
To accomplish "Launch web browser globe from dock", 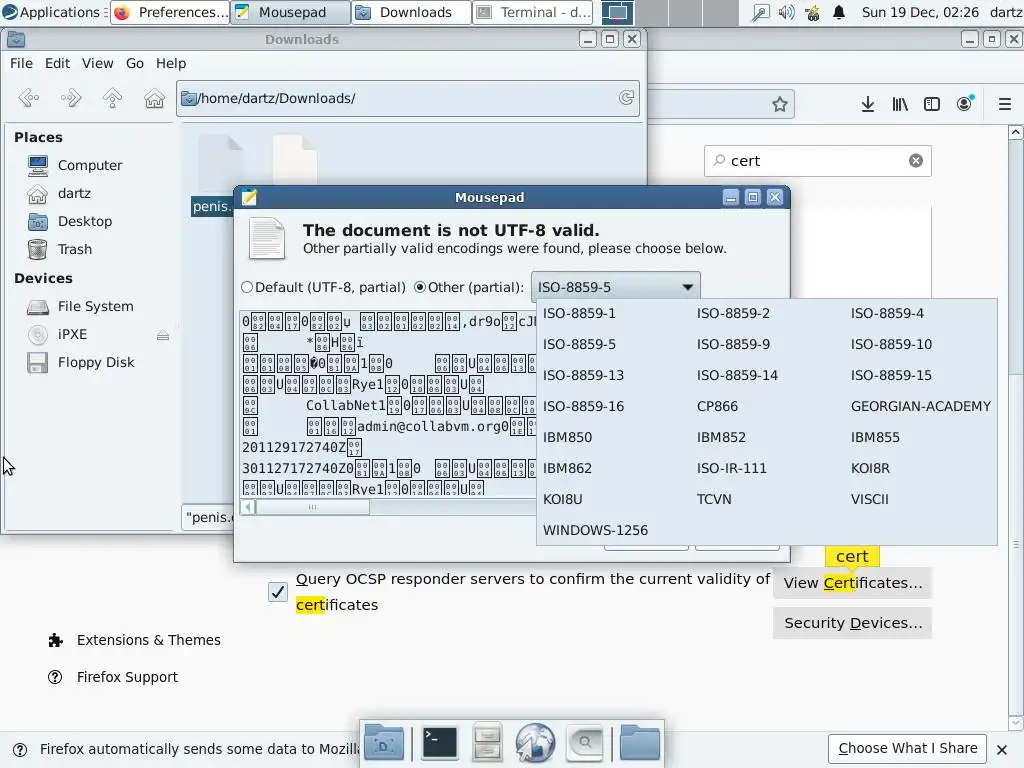I will (x=535, y=743).
